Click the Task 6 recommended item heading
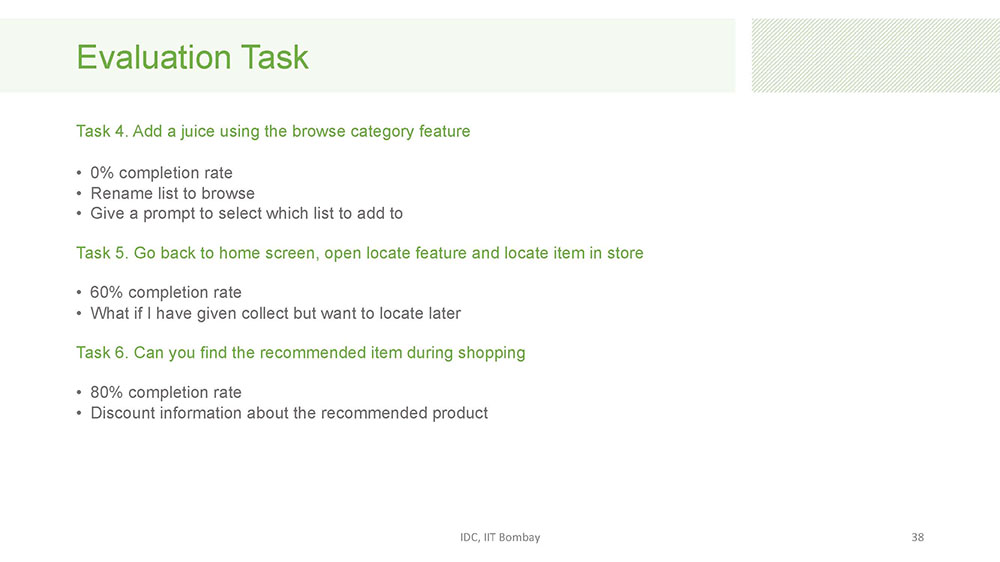1000x562 pixels. click(300, 353)
